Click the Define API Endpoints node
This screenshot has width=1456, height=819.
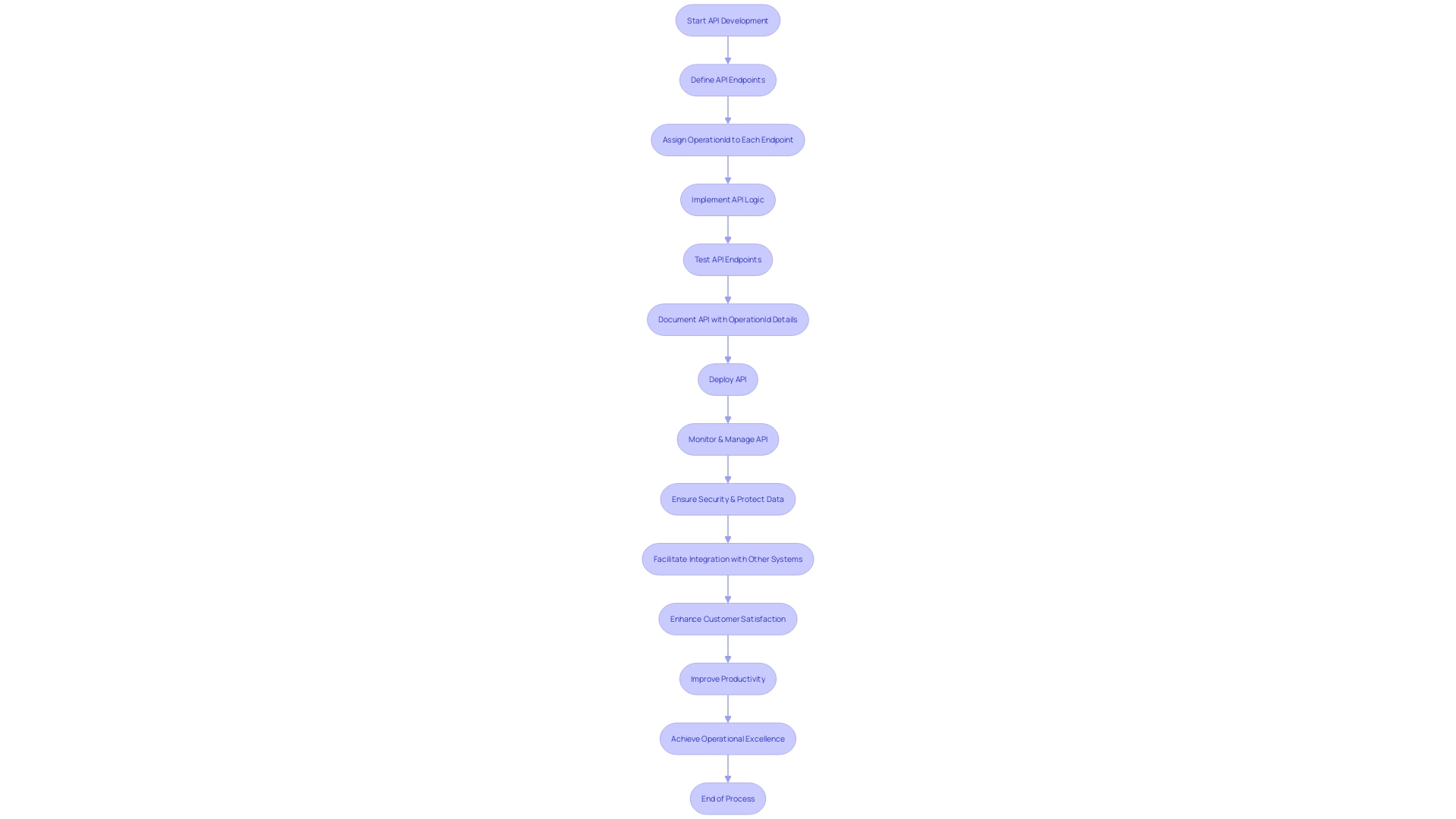728,80
